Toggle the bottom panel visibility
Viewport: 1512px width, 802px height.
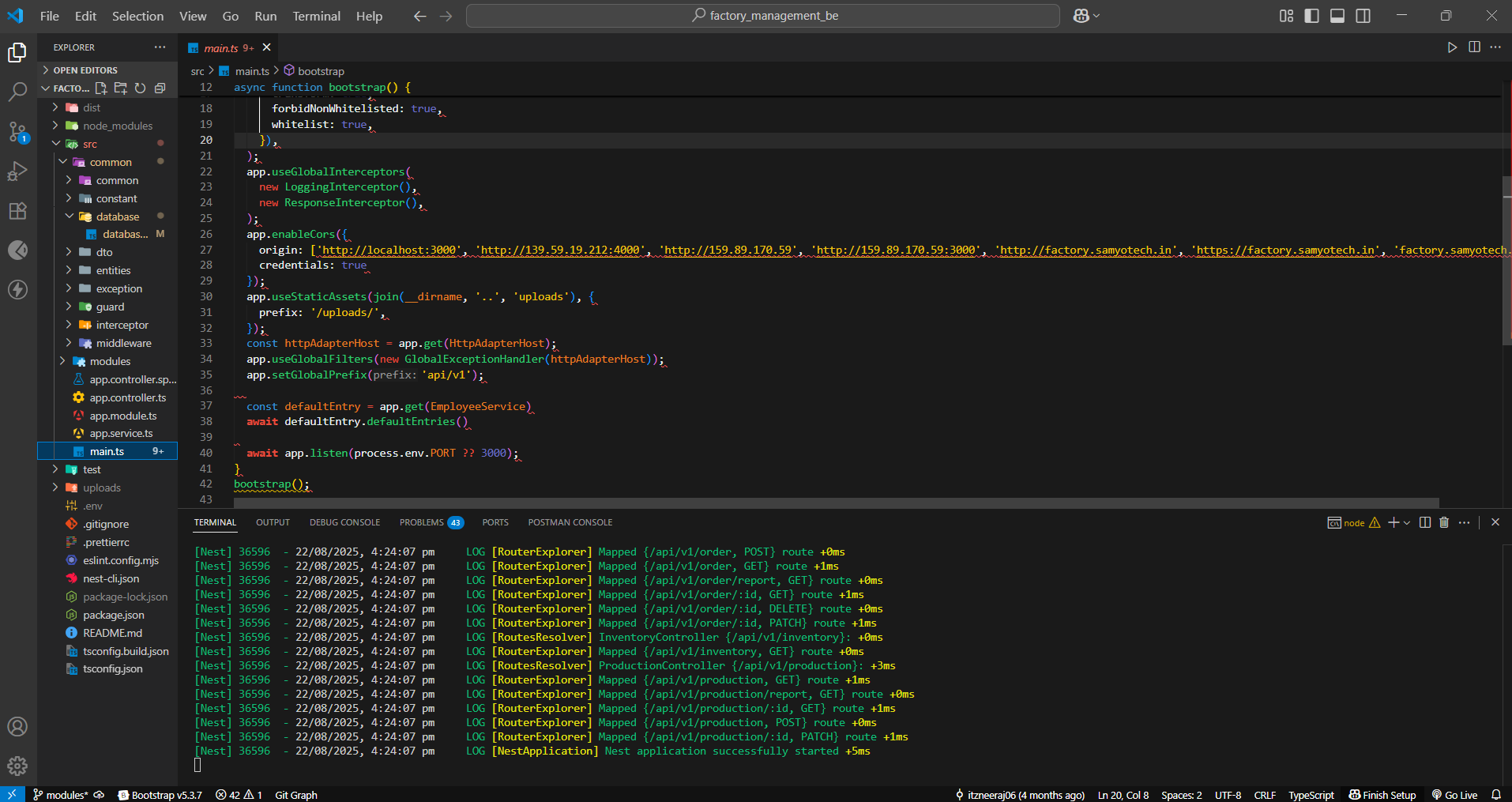1337,16
